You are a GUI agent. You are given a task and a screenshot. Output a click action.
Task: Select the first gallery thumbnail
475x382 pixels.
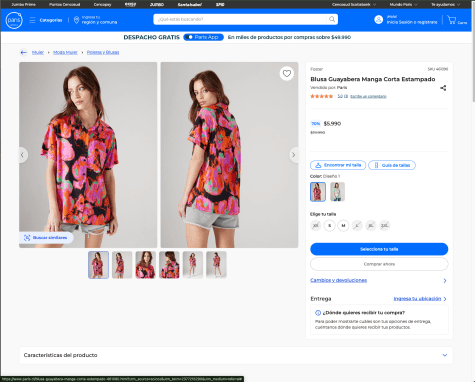coord(98,265)
